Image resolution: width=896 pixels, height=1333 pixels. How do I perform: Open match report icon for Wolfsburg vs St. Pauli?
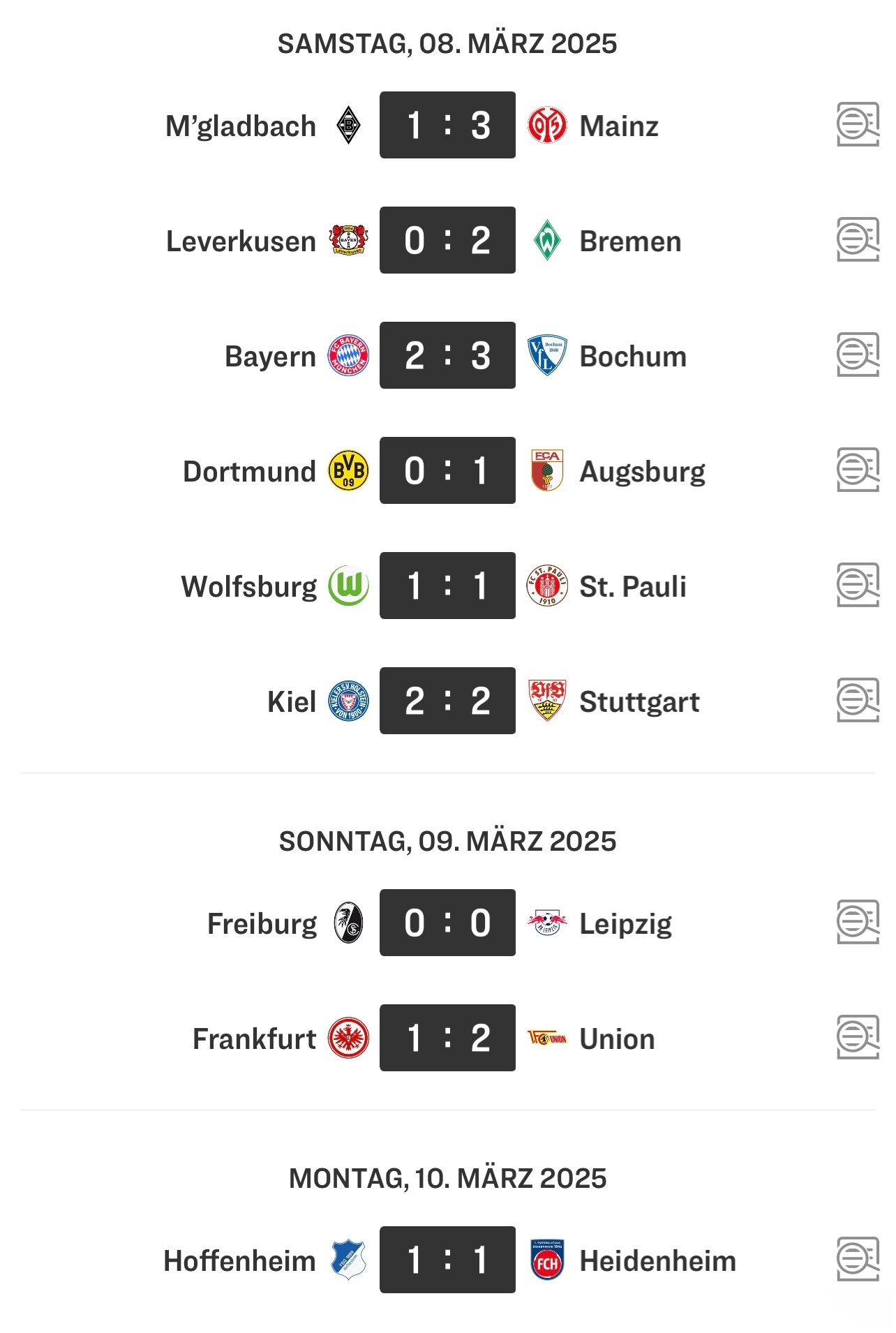pyautogui.click(x=857, y=586)
